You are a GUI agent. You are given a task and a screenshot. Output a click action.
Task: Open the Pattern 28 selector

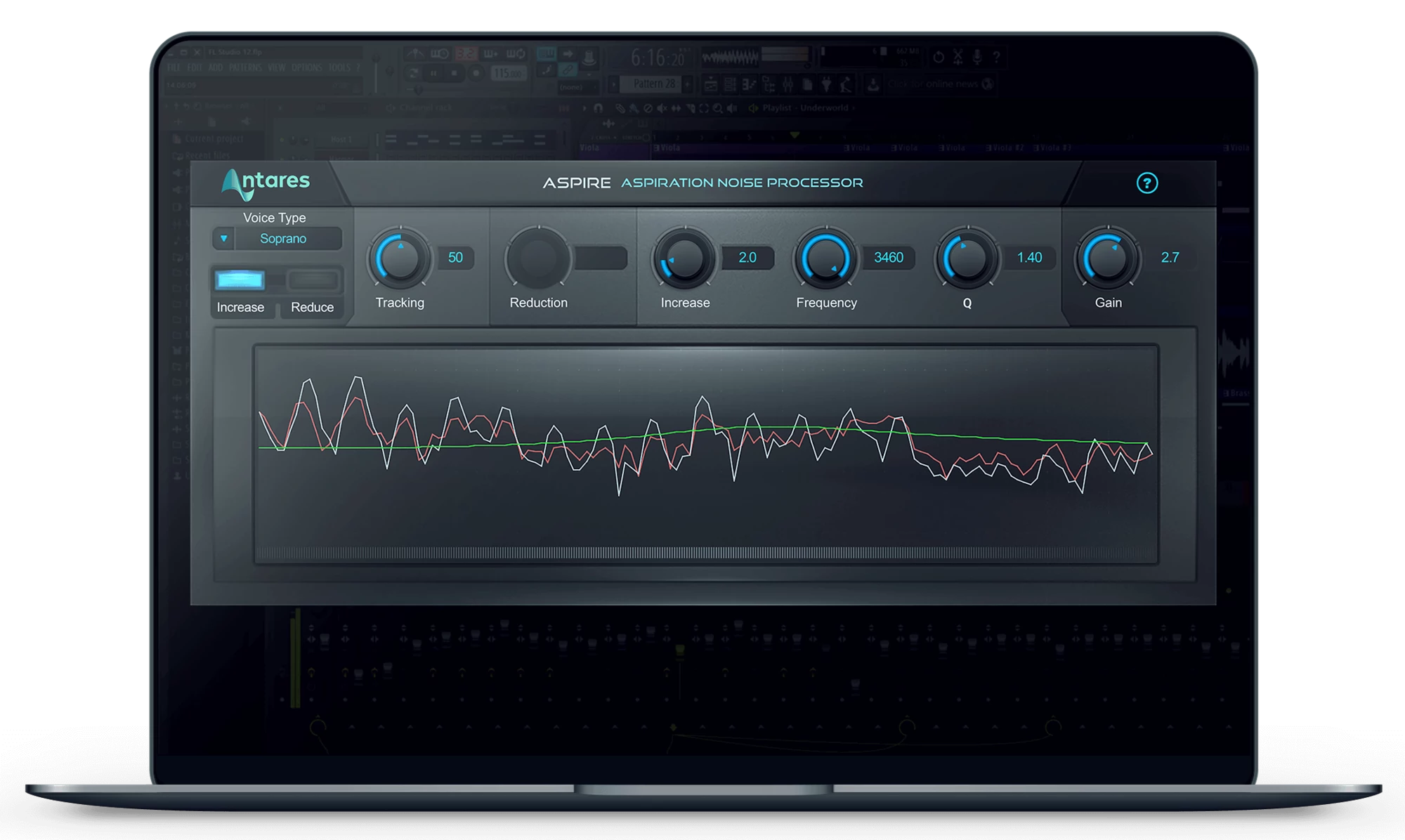pyautogui.click(x=653, y=84)
